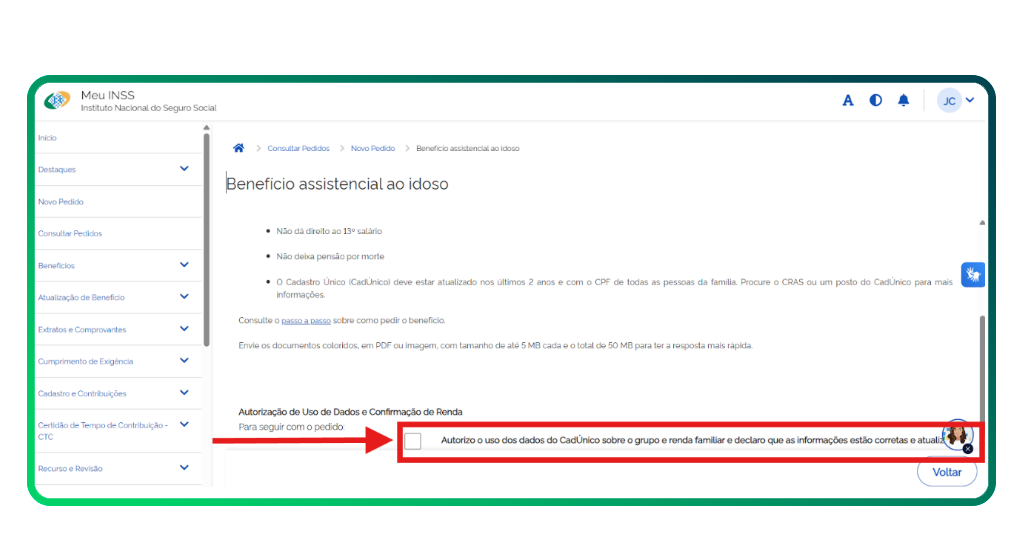This screenshot has height=536, width=1024.
Task: Open the VLibras sign language widget
Action: (972, 275)
